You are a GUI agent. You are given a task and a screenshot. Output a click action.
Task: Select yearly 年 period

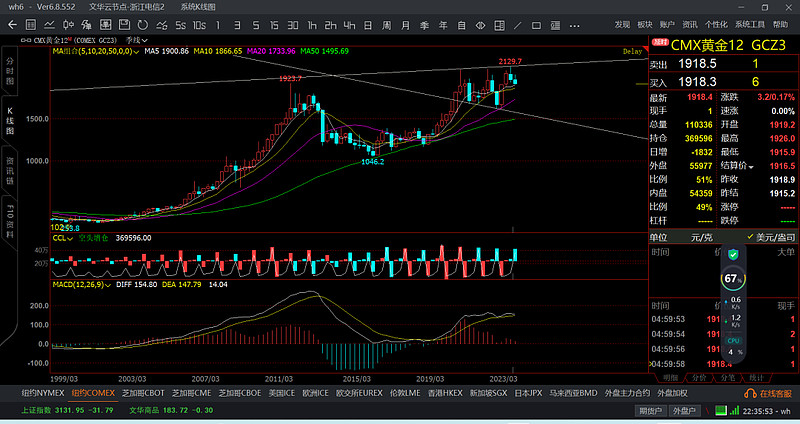(x=443, y=25)
